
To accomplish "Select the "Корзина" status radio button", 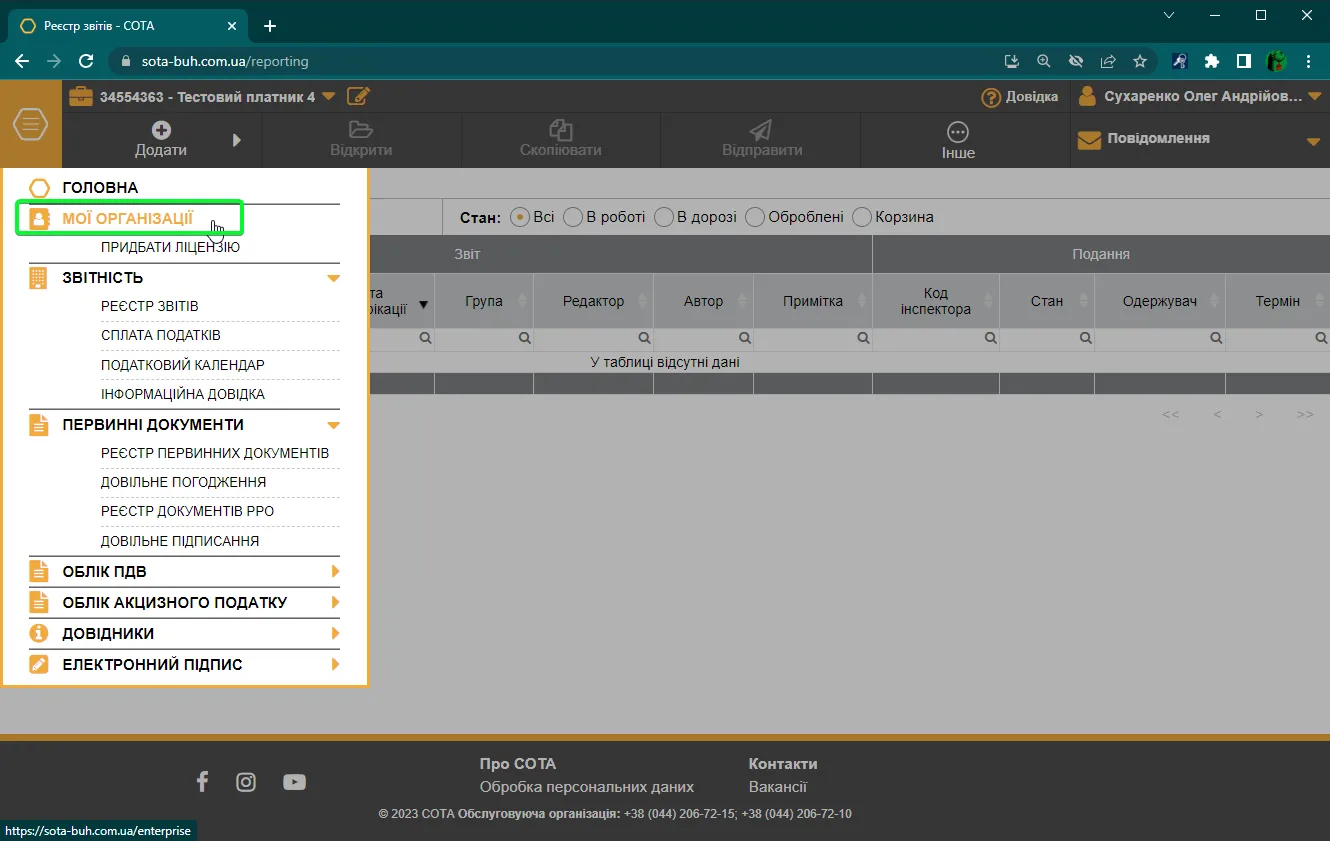I will pos(862,217).
